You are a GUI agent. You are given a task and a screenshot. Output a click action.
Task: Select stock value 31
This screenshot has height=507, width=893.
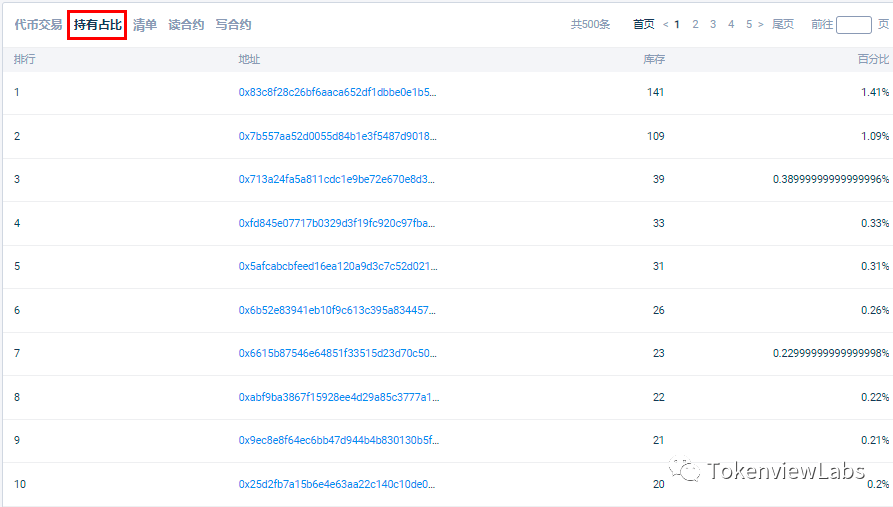coord(658,266)
